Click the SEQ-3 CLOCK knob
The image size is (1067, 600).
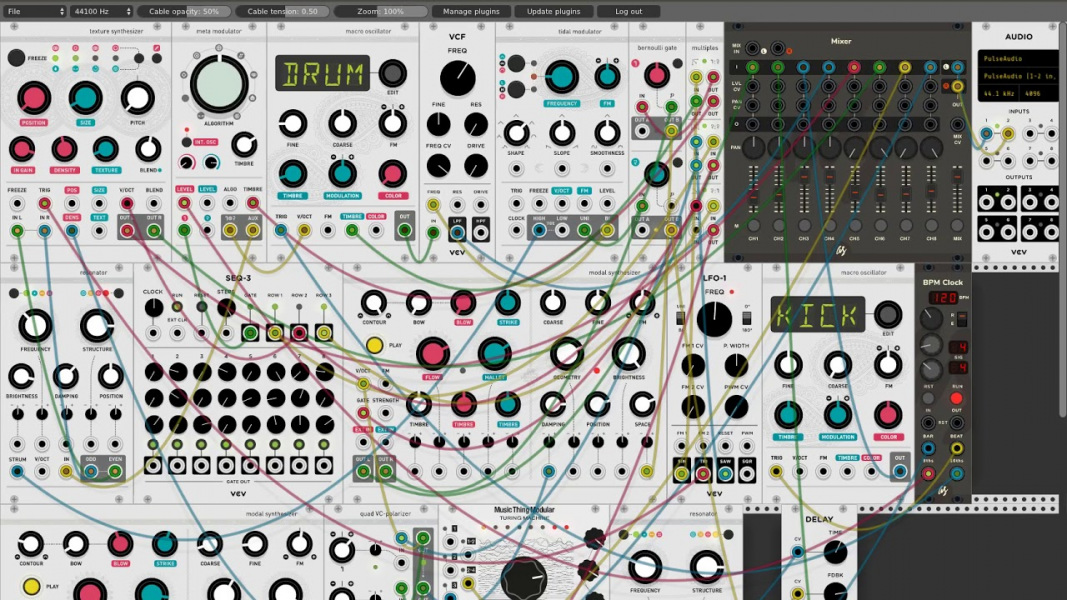point(153,307)
